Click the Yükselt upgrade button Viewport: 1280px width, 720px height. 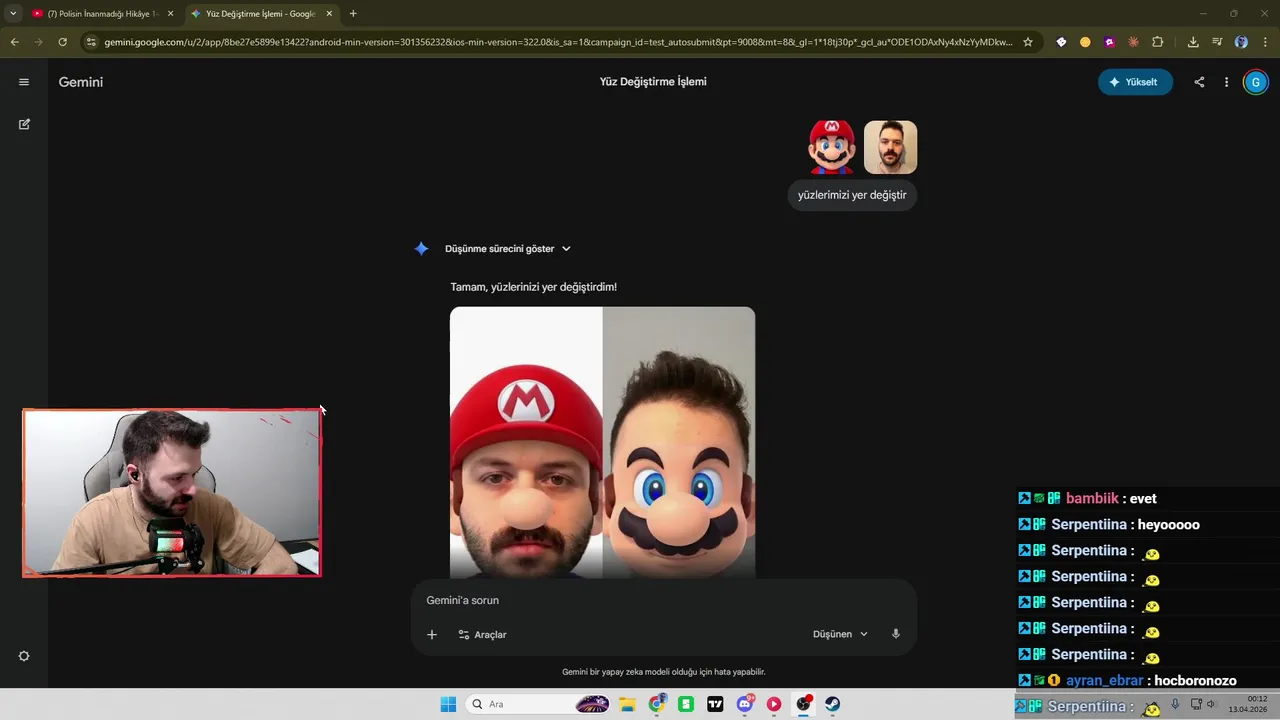tap(1135, 82)
